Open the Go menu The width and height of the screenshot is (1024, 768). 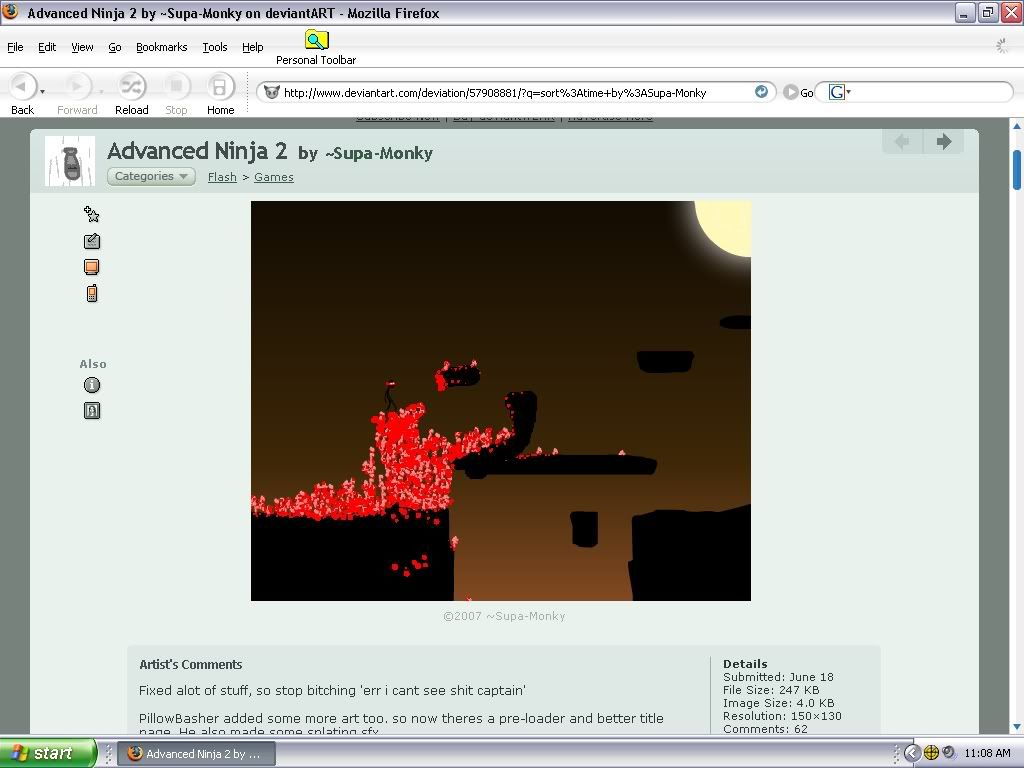[115, 47]
